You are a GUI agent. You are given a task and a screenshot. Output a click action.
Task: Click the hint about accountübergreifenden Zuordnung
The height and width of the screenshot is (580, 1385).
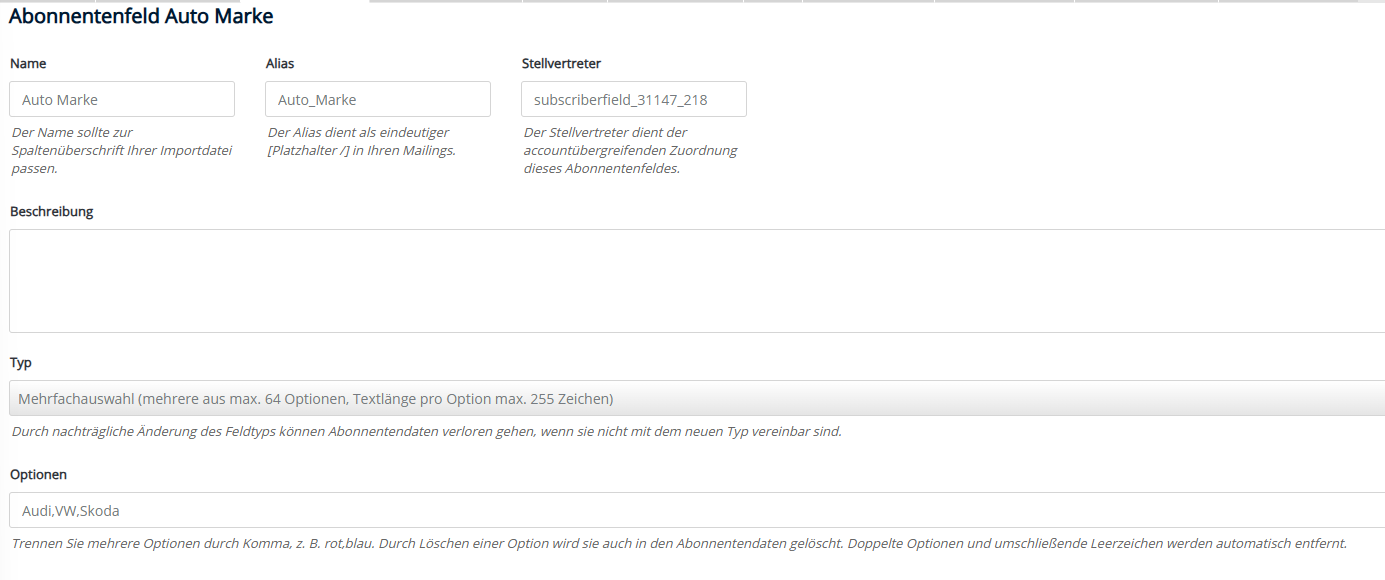(x=630, y=150)
